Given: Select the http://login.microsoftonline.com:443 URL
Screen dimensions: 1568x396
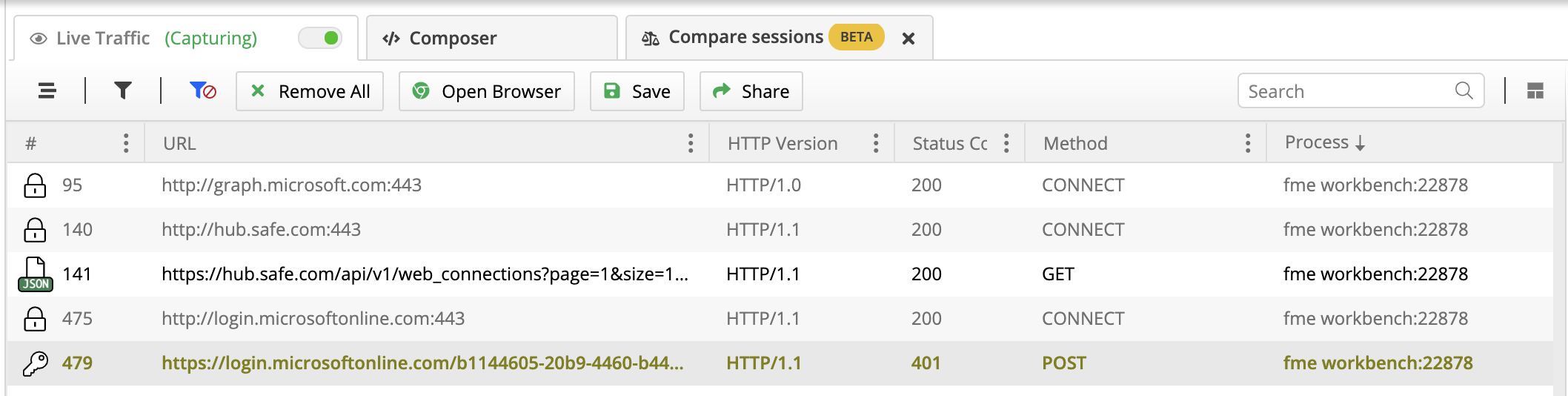Looking at the screenshot, I should pos(313,318).
